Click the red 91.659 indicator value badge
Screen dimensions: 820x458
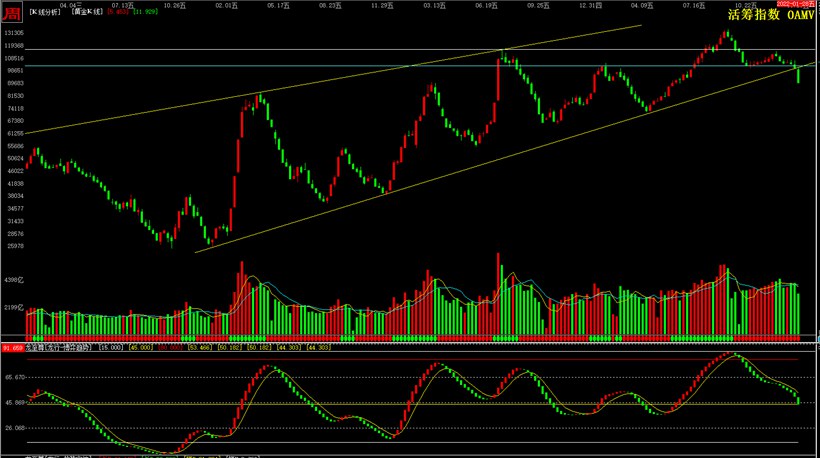tap(13, 348)
